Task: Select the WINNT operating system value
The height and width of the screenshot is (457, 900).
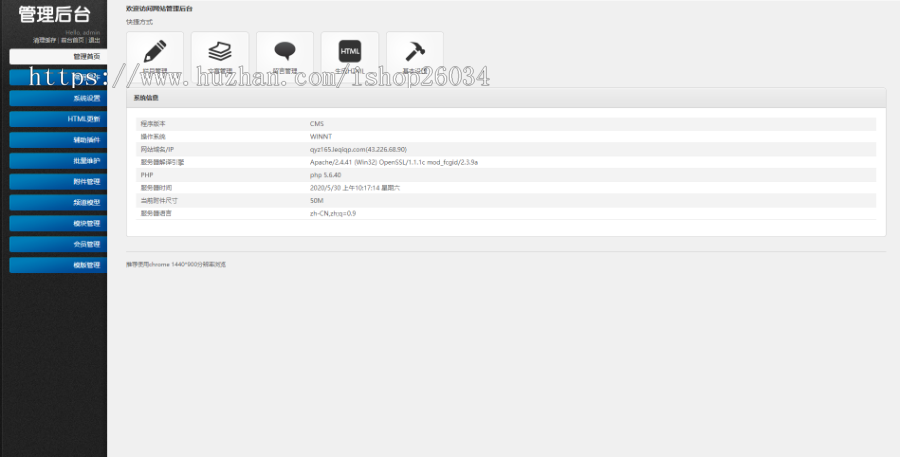Action: 321,137
